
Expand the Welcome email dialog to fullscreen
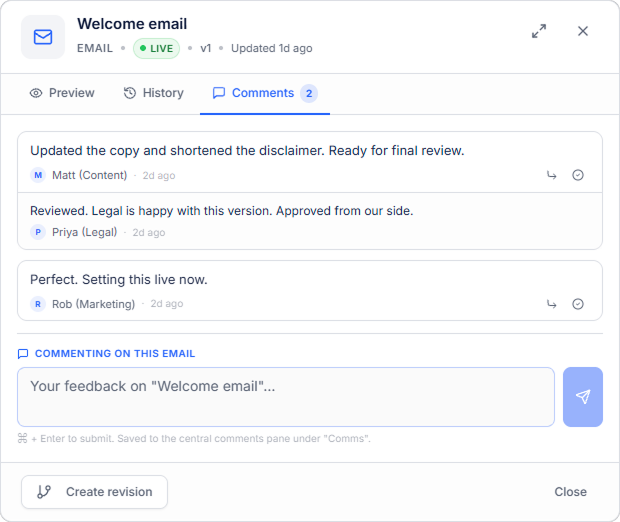(x=539, y=31)
